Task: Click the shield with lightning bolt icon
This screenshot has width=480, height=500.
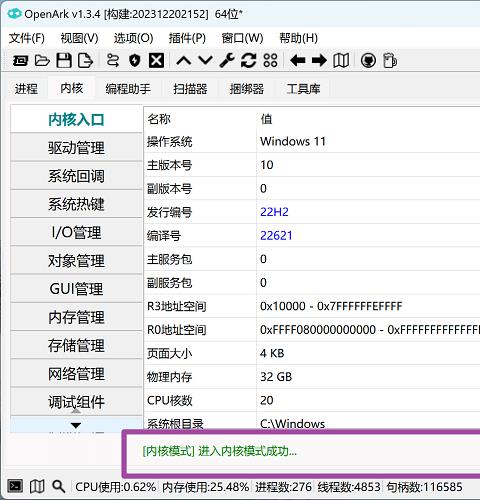Action: (135, 61)
